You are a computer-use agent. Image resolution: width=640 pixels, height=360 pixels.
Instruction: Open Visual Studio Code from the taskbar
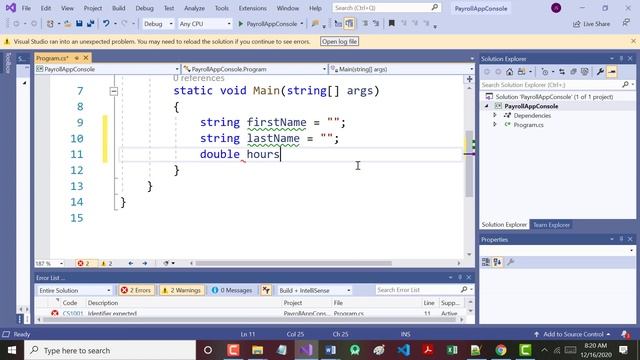point(404,350)
